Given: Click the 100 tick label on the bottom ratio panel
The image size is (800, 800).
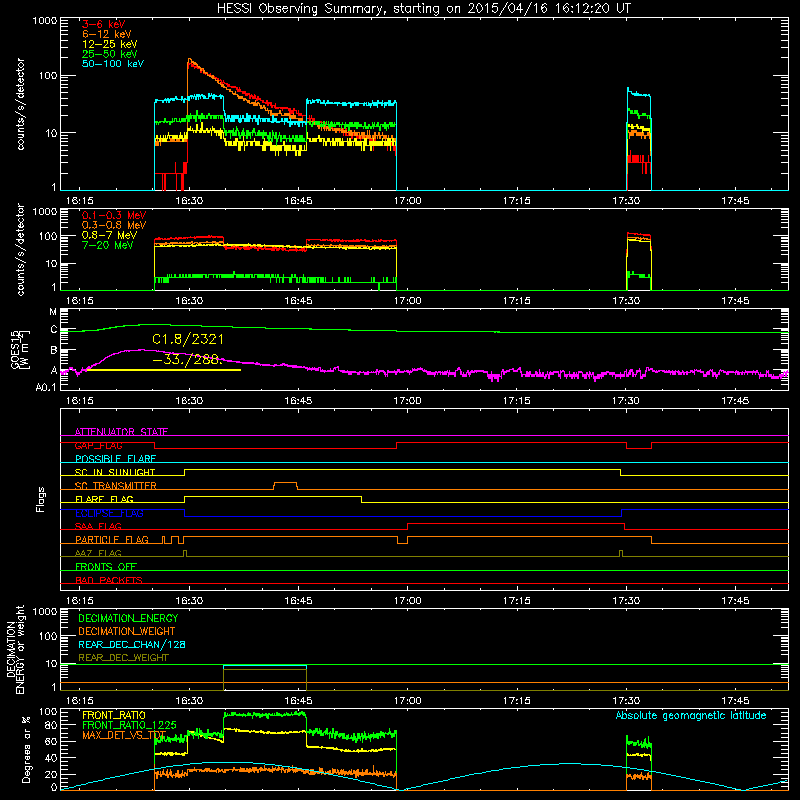Looking at the screenshot, I should click(x=48, y=711).
